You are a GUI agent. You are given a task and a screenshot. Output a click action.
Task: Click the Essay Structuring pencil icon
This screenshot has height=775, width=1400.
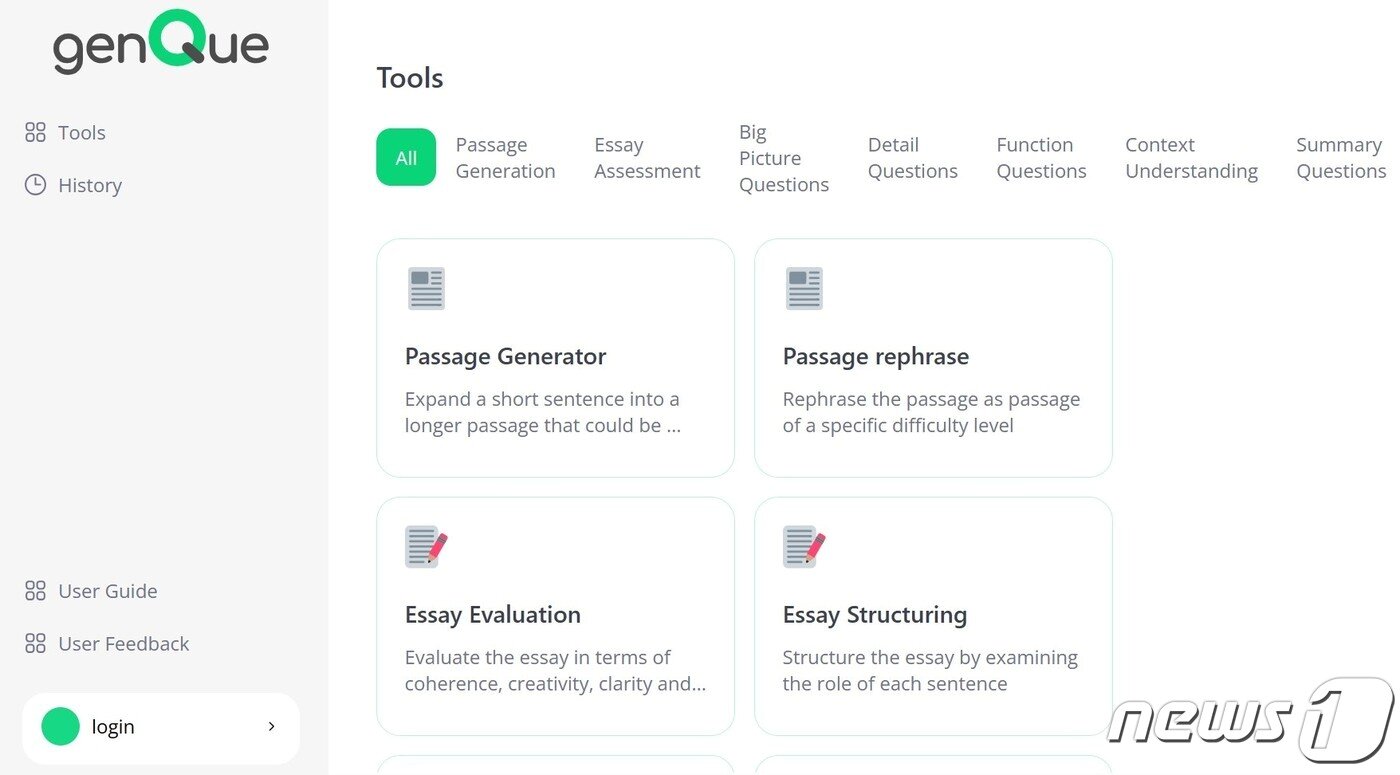click(804, 547)
